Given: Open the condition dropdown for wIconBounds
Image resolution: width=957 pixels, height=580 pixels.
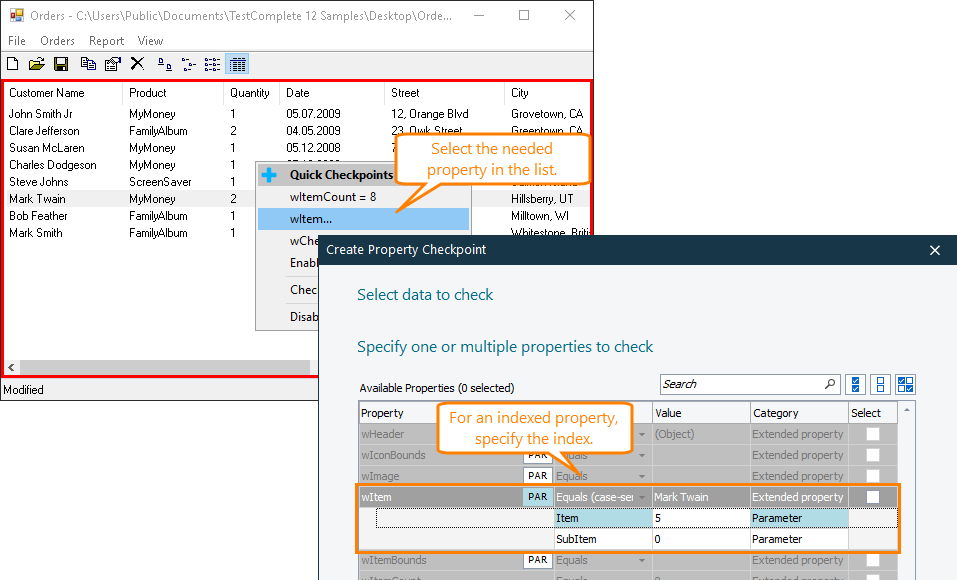Looking at the screenshot, I should pyautogui.click(x=641, y=454).
